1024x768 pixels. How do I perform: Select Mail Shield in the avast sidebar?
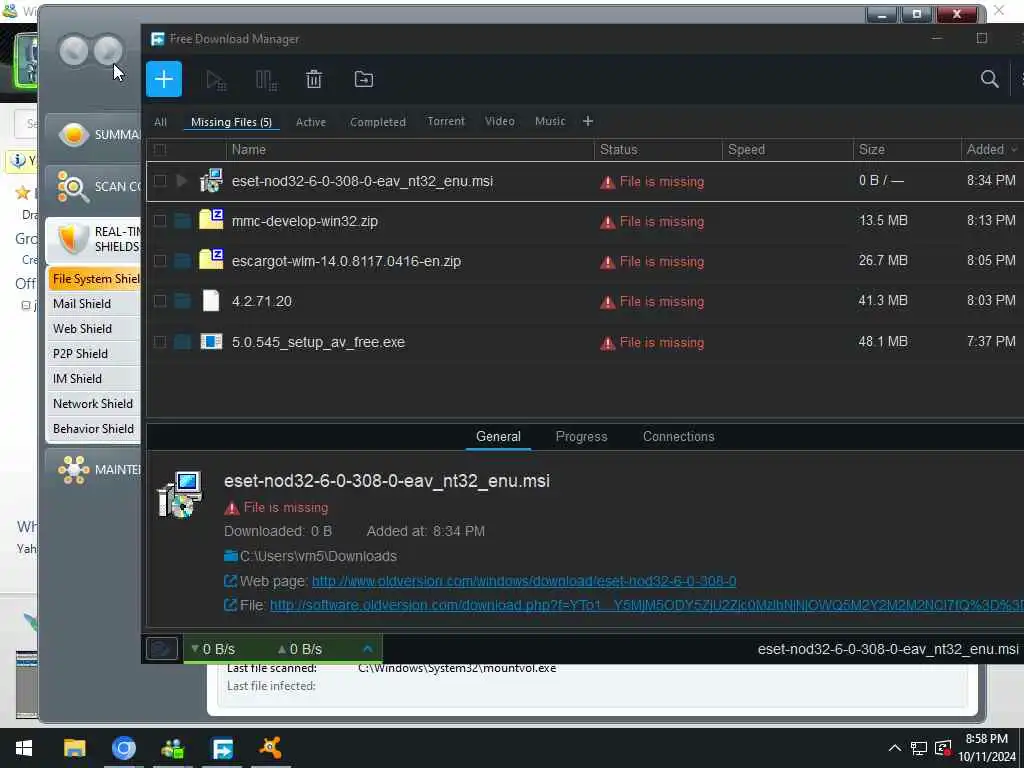(94, 304)
